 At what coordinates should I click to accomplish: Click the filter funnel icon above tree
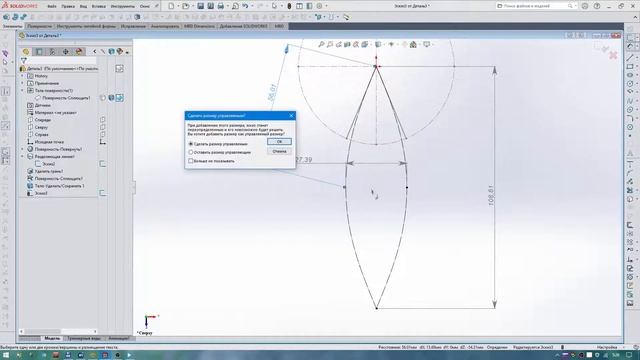click(x=24, y=61)
